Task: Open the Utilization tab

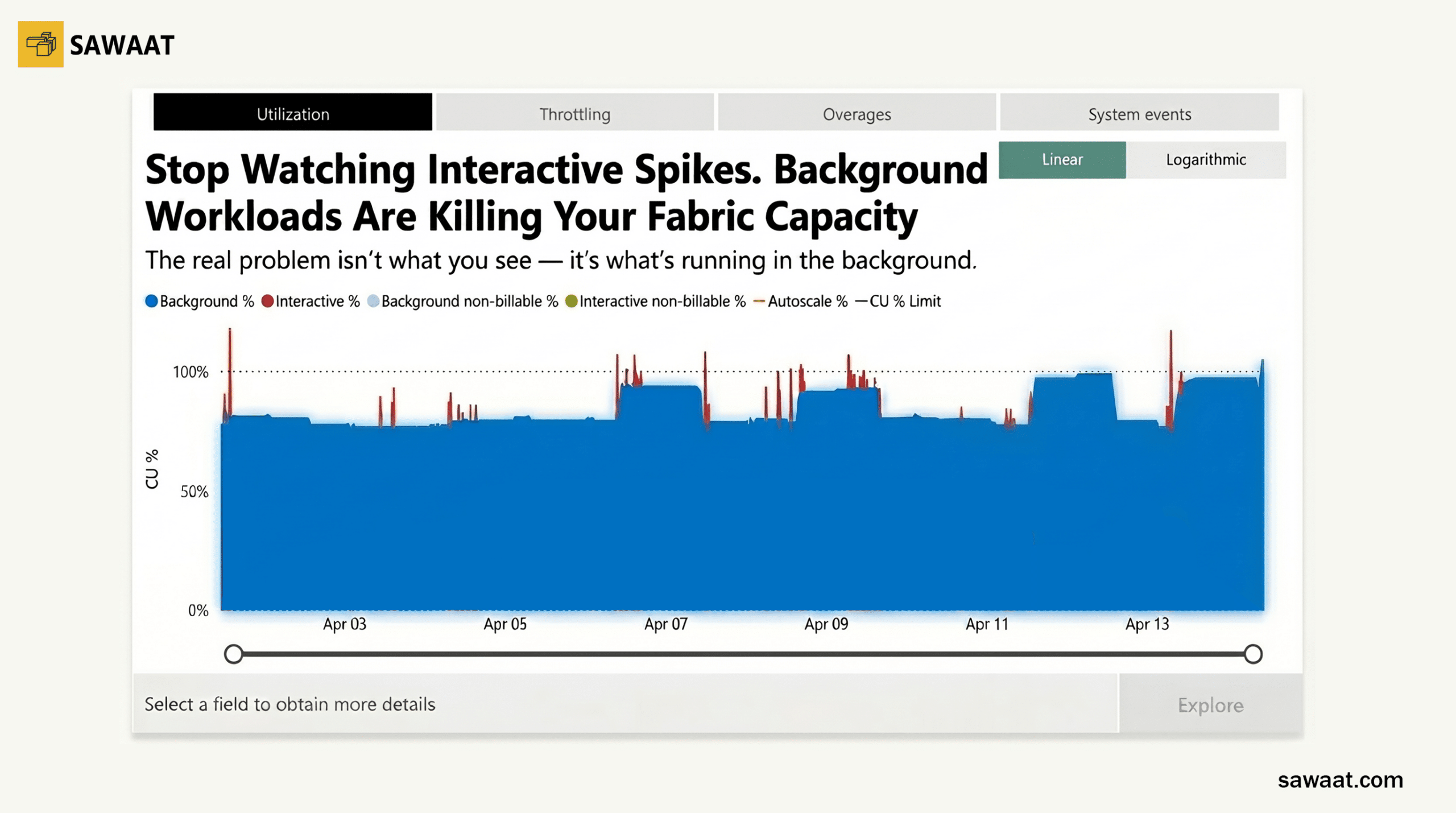Action: pos(292,114)
